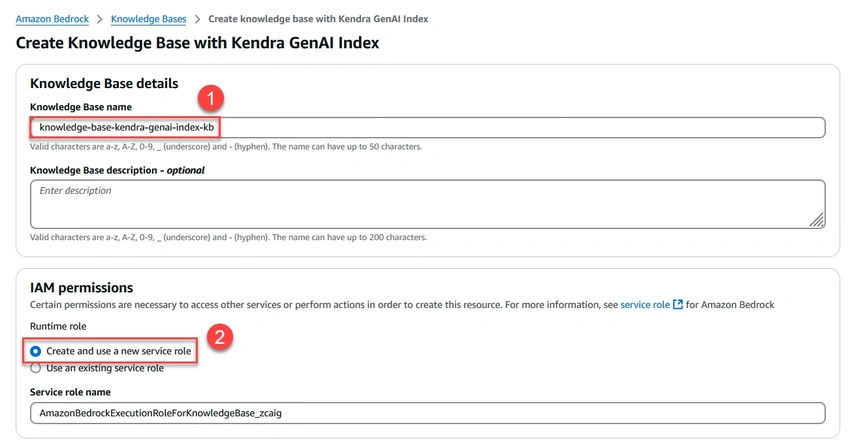850x447 pixels.
Task: Click the hint mentioning up to 50 characters
Action: 226,147
